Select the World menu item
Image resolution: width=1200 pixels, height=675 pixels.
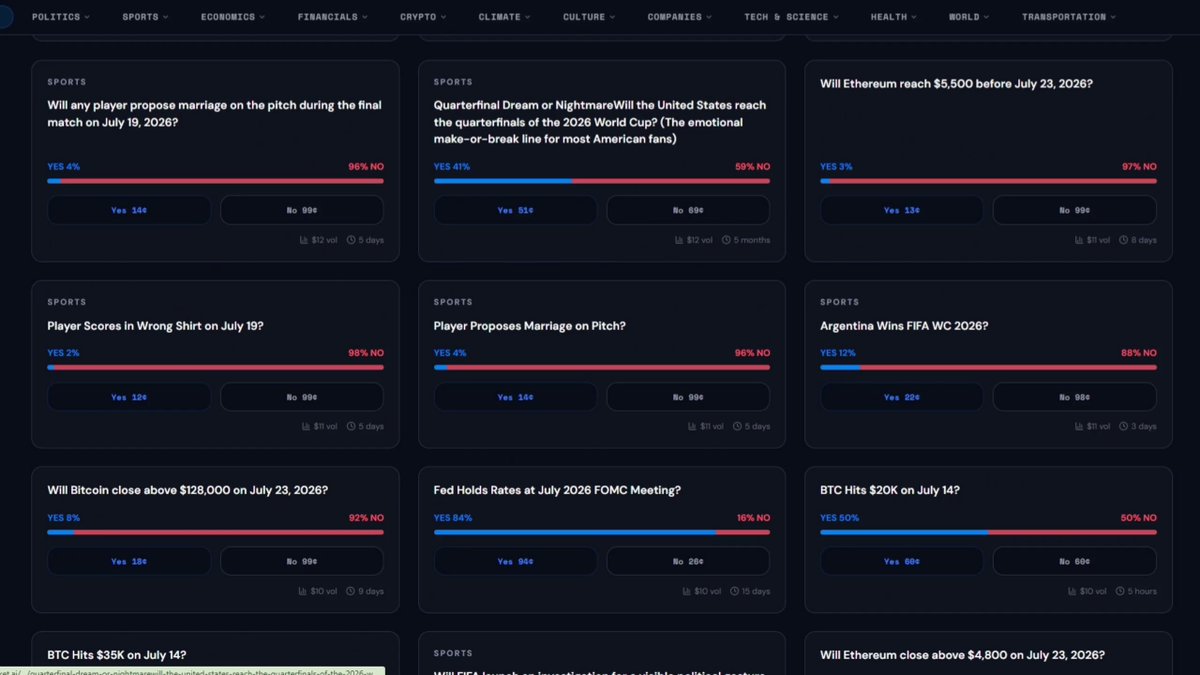pos(968,17)
